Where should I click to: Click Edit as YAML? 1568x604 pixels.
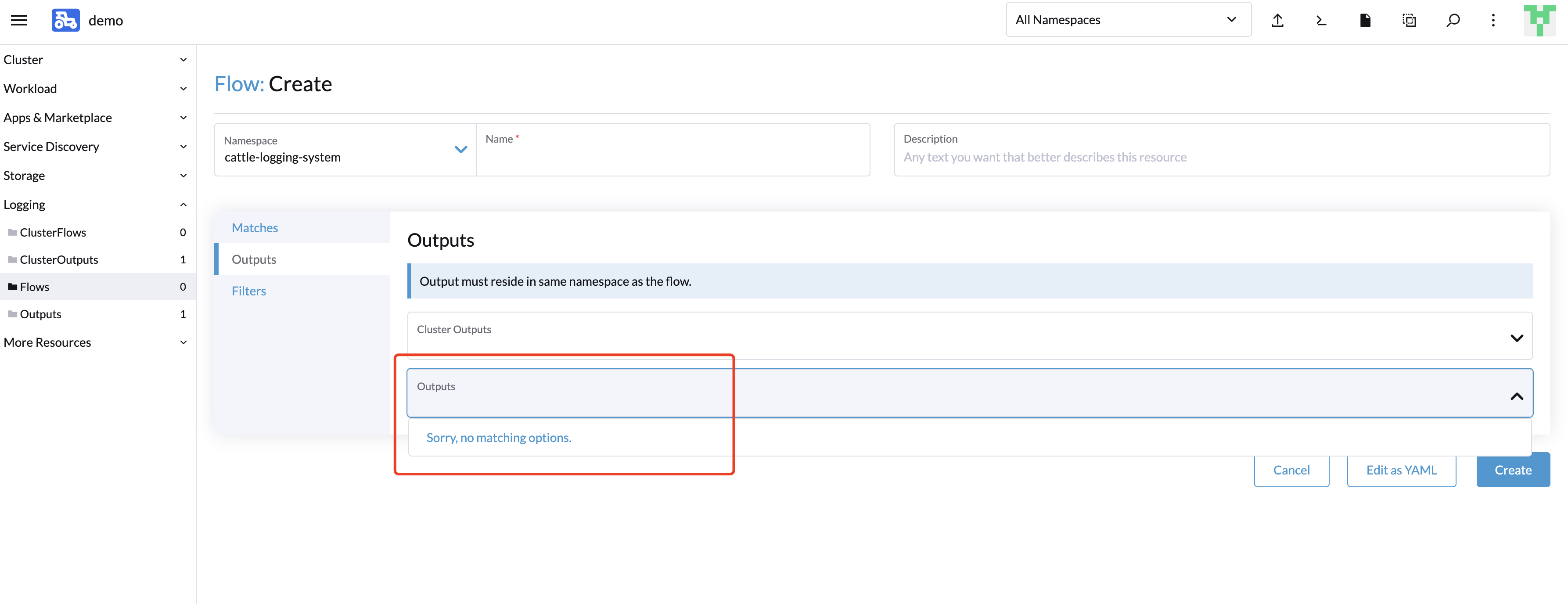tap(1401, 469)
